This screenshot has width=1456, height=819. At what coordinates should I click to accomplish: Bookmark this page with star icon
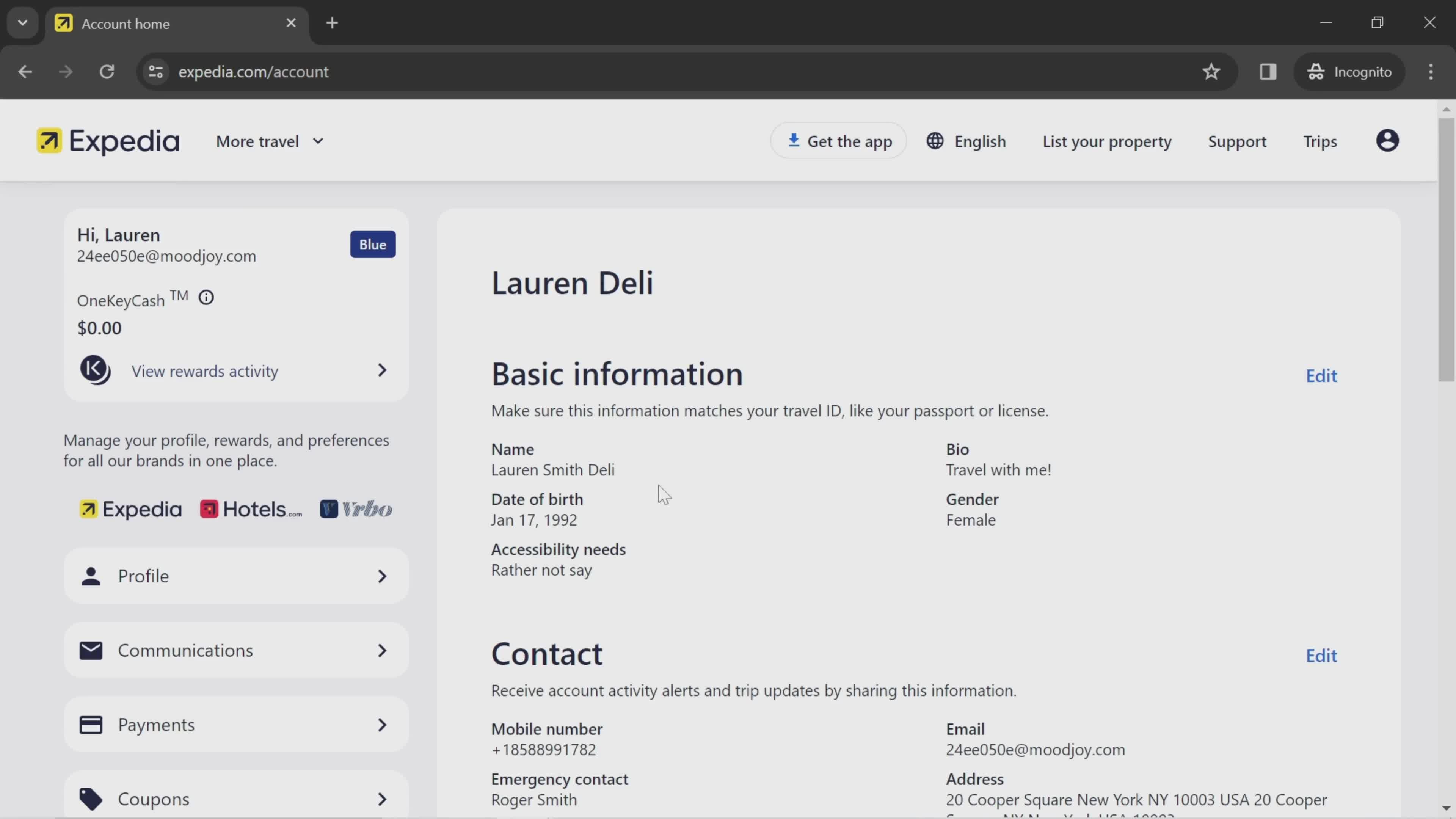1211,72
